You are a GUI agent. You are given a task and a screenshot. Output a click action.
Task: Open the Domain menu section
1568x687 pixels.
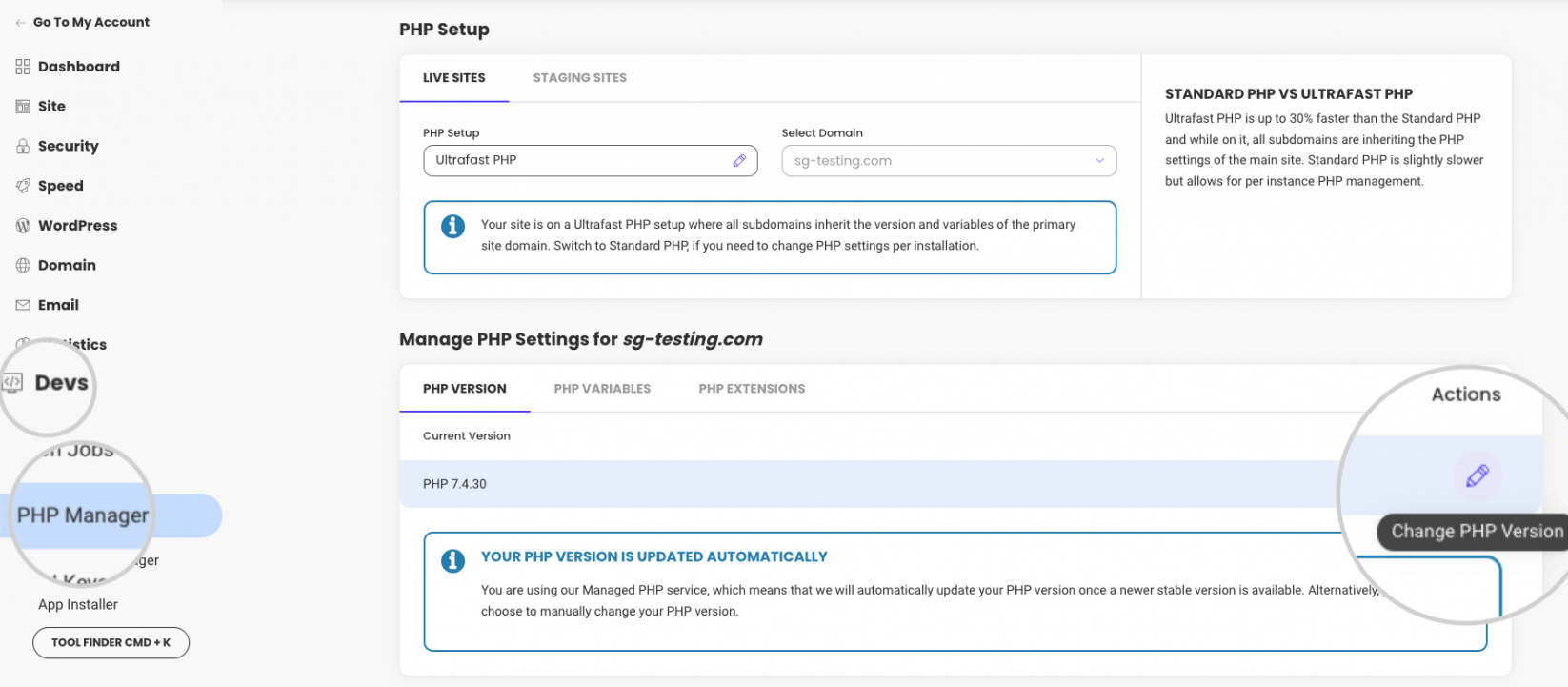(x=67, y=266)
